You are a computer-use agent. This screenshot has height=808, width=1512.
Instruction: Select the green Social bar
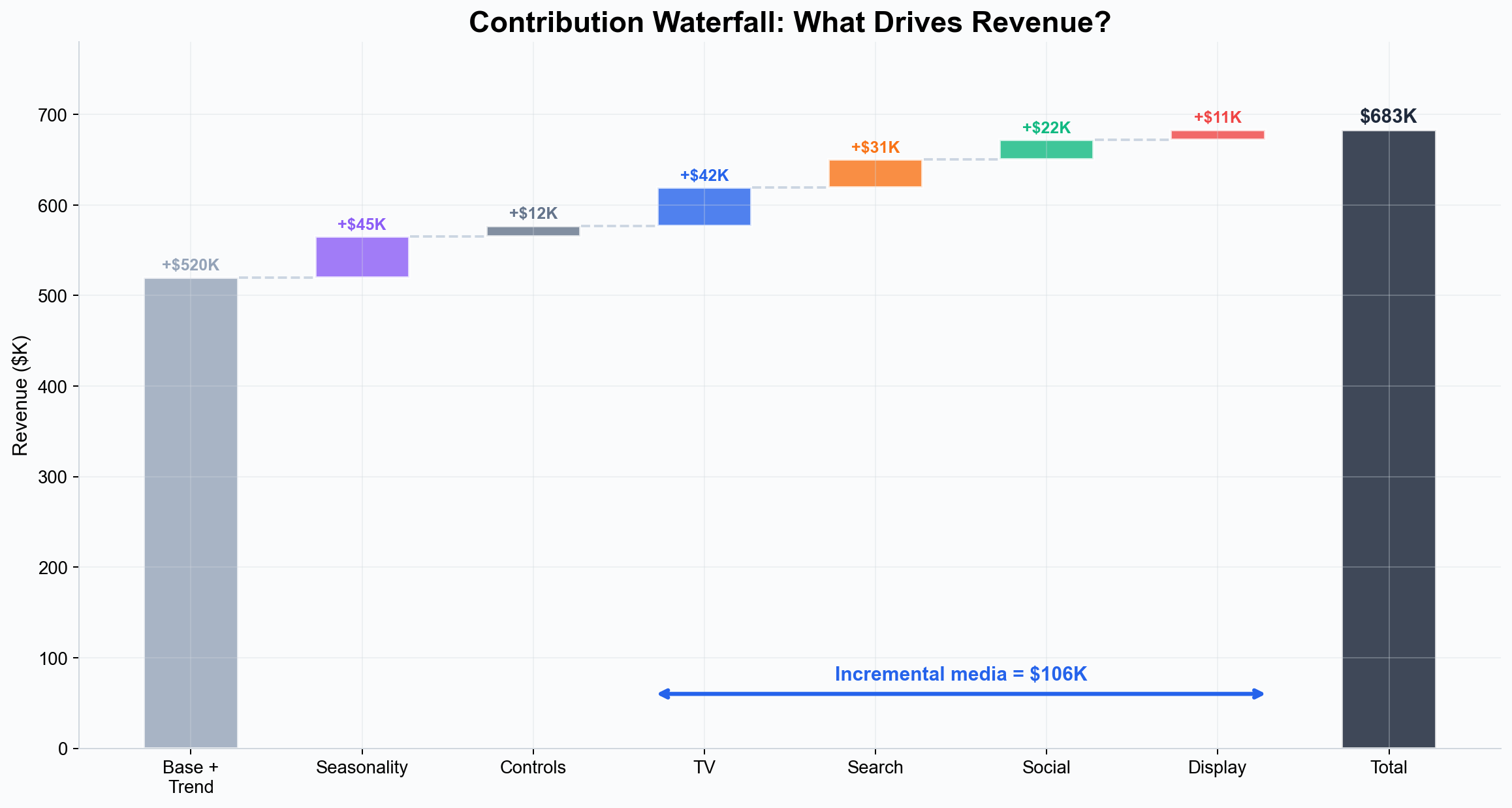(x=1047, y=150)
